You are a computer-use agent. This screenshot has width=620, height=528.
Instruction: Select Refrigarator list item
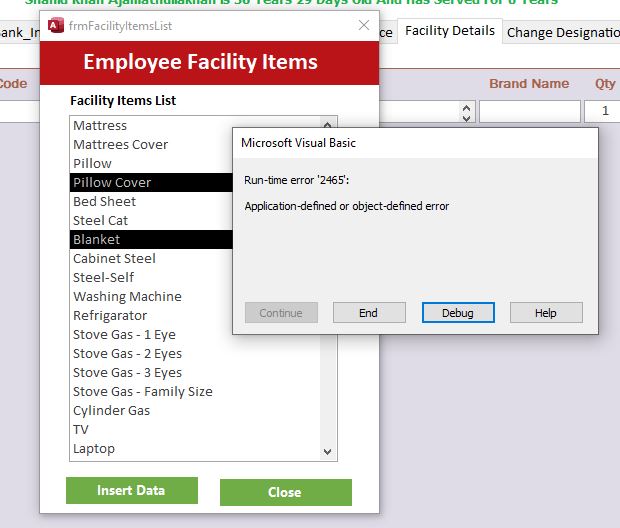point(150,315)
